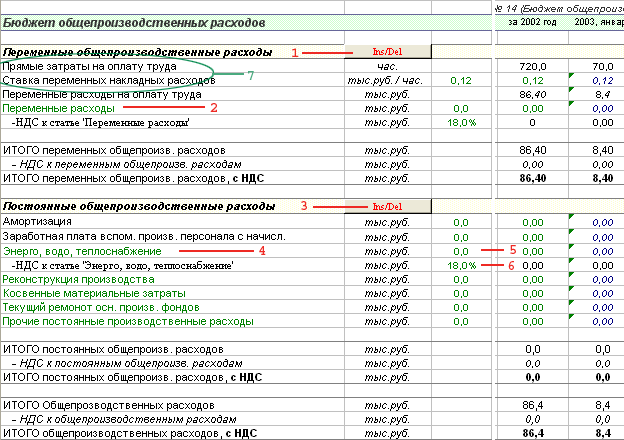624x440 pixels.
Task: Select 'Текущий ремонт осн. произв. фондов' label
Action: (x=101, y=308)
